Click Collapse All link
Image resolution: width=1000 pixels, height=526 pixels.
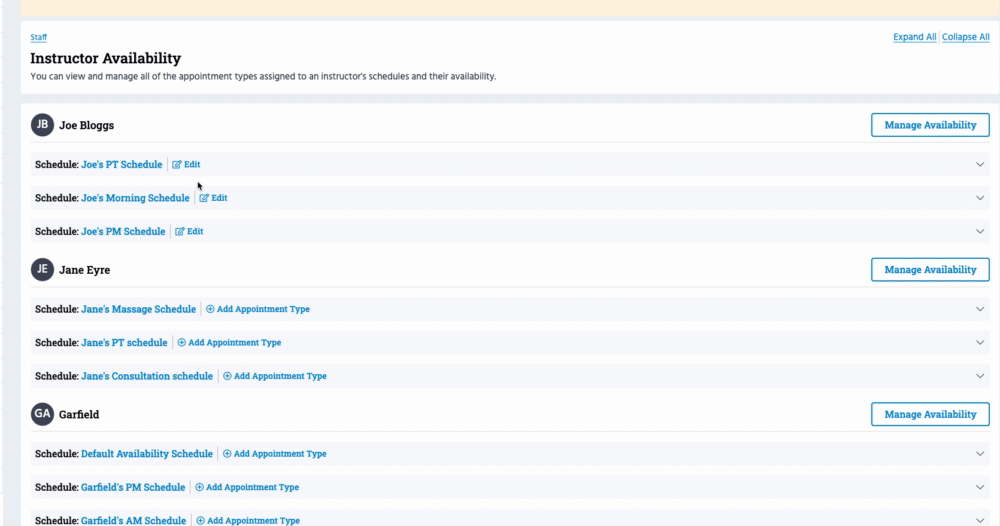pos(965,37)
